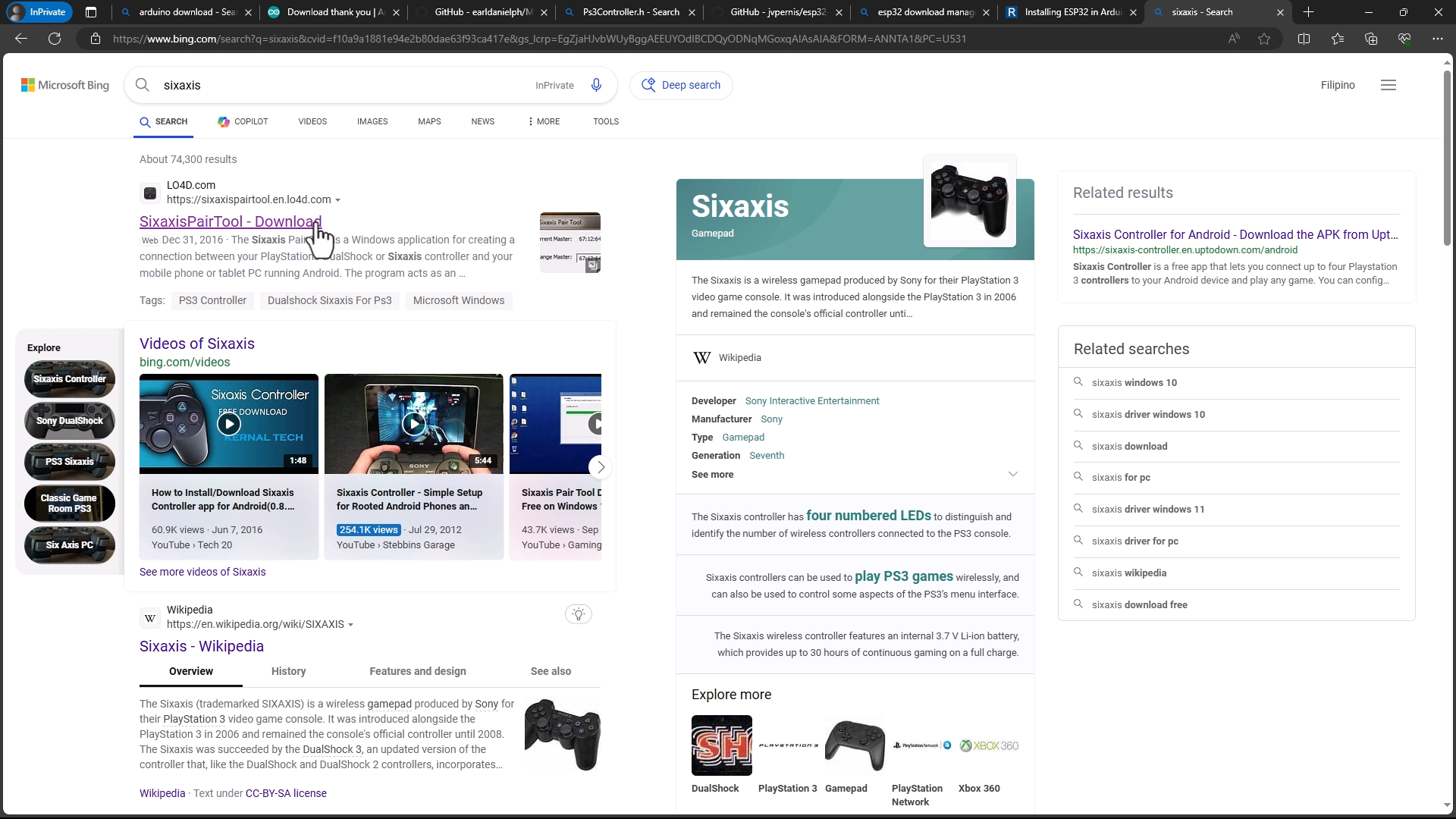This screenshot has width=1456, height=819.
Task: Close the Installing ESP32 in Arduino tab
Action: click(1133, 12)
